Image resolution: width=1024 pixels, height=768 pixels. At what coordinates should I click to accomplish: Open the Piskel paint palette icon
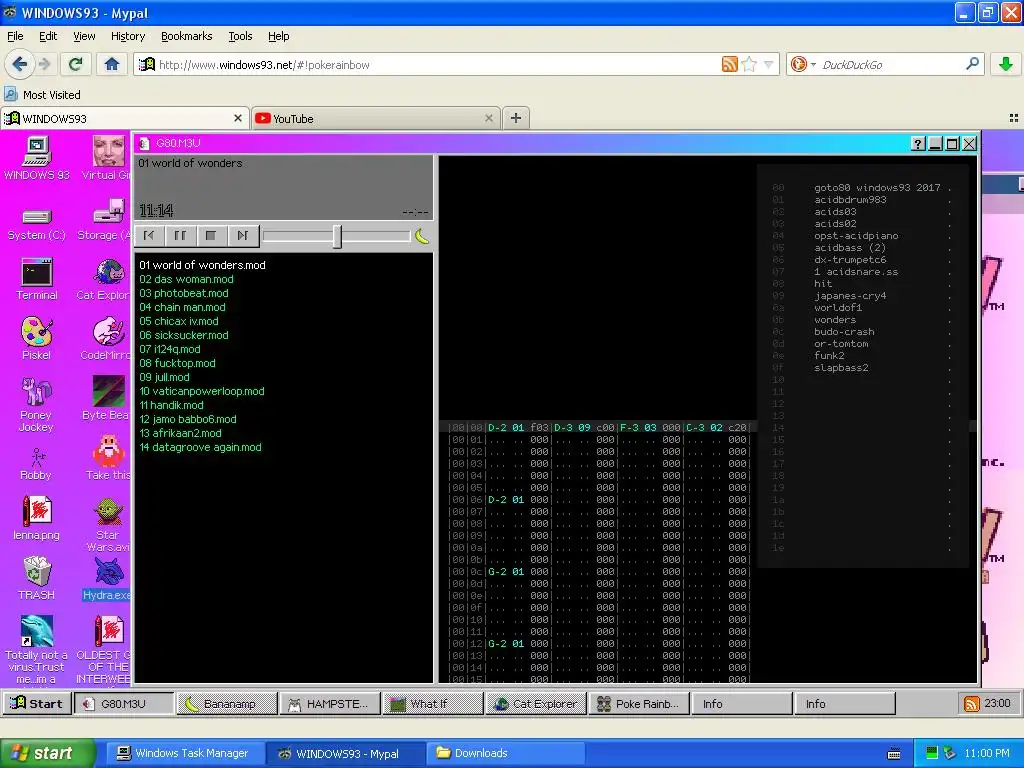(x=37, y=338)
